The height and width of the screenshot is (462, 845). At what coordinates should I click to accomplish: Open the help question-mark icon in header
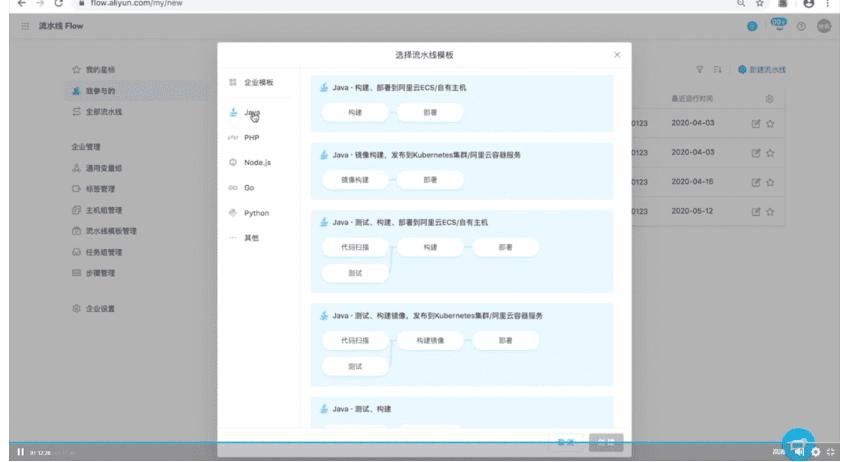(801, 26)
